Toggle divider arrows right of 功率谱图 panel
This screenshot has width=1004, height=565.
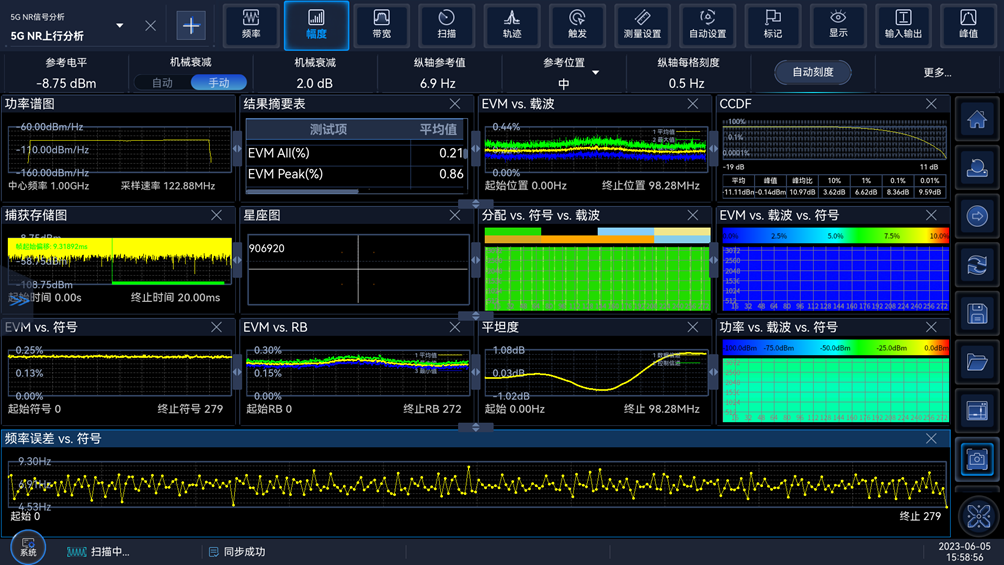[x=237, y=149]
